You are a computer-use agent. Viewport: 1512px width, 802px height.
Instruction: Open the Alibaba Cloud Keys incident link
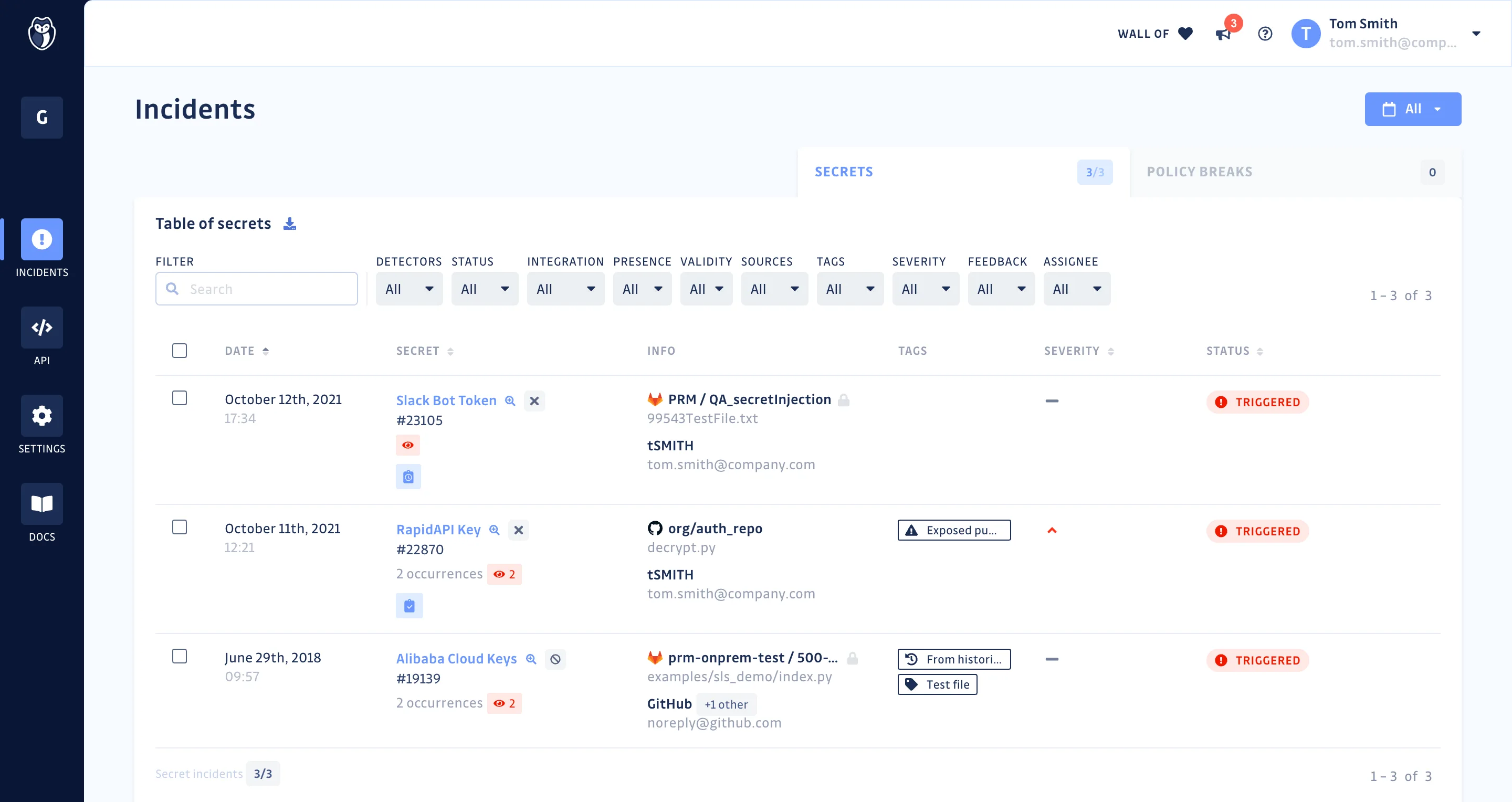(457, 659)
